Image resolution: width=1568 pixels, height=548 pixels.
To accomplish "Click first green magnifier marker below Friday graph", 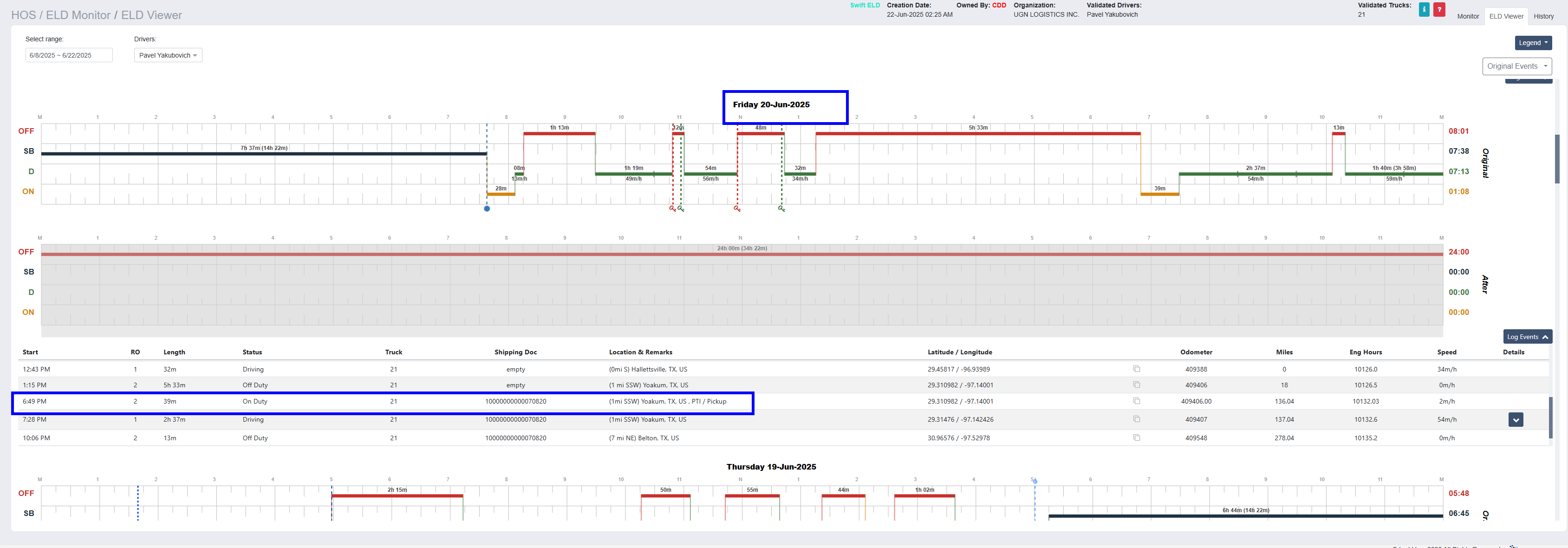I will [x=681, y=209].
